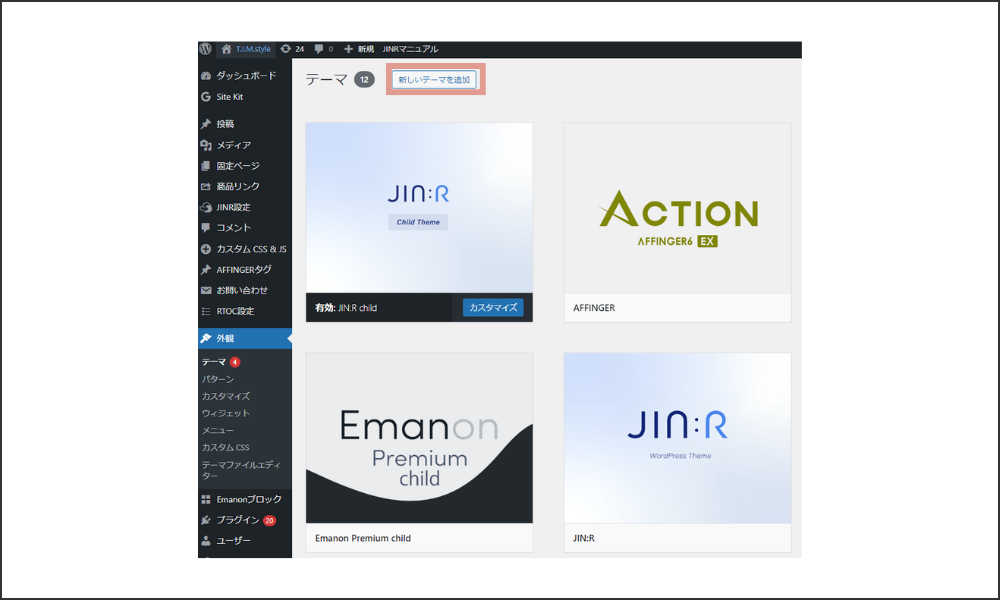Screen dimensions: 1000x600
Task: Open the テーマ submenu link
Action: [x=214, y=362]
